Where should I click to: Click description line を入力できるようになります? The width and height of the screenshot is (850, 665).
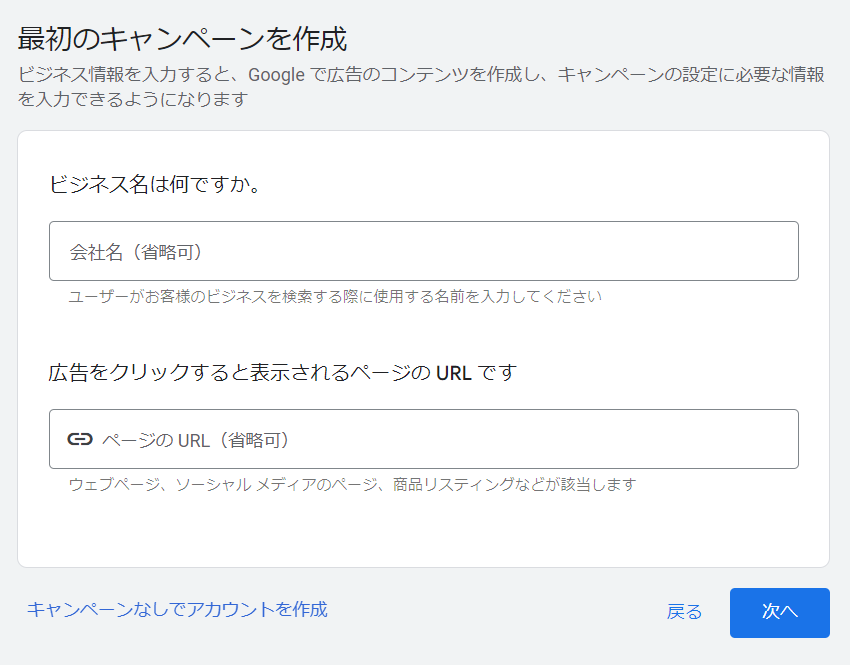tap(133, 99)
